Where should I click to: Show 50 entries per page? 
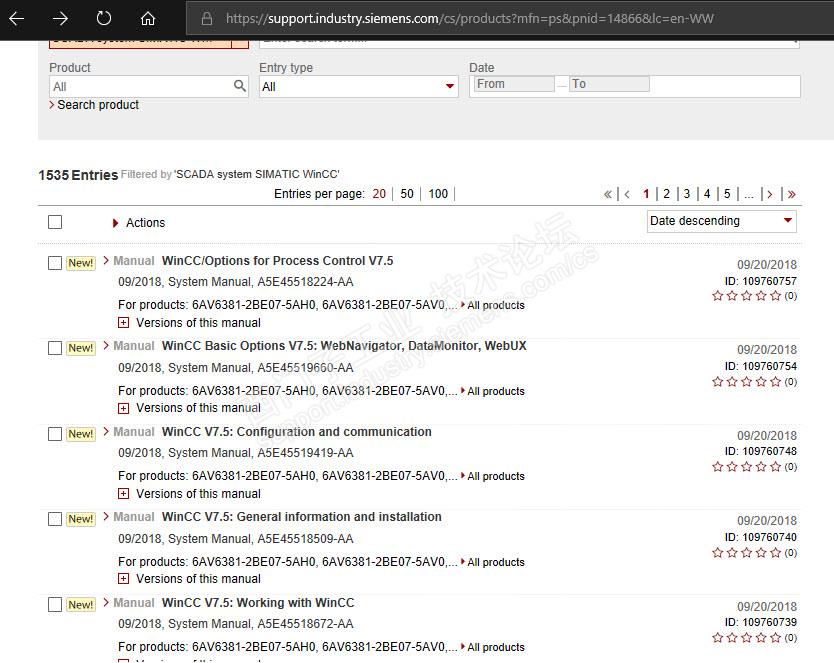click(407, 194)
